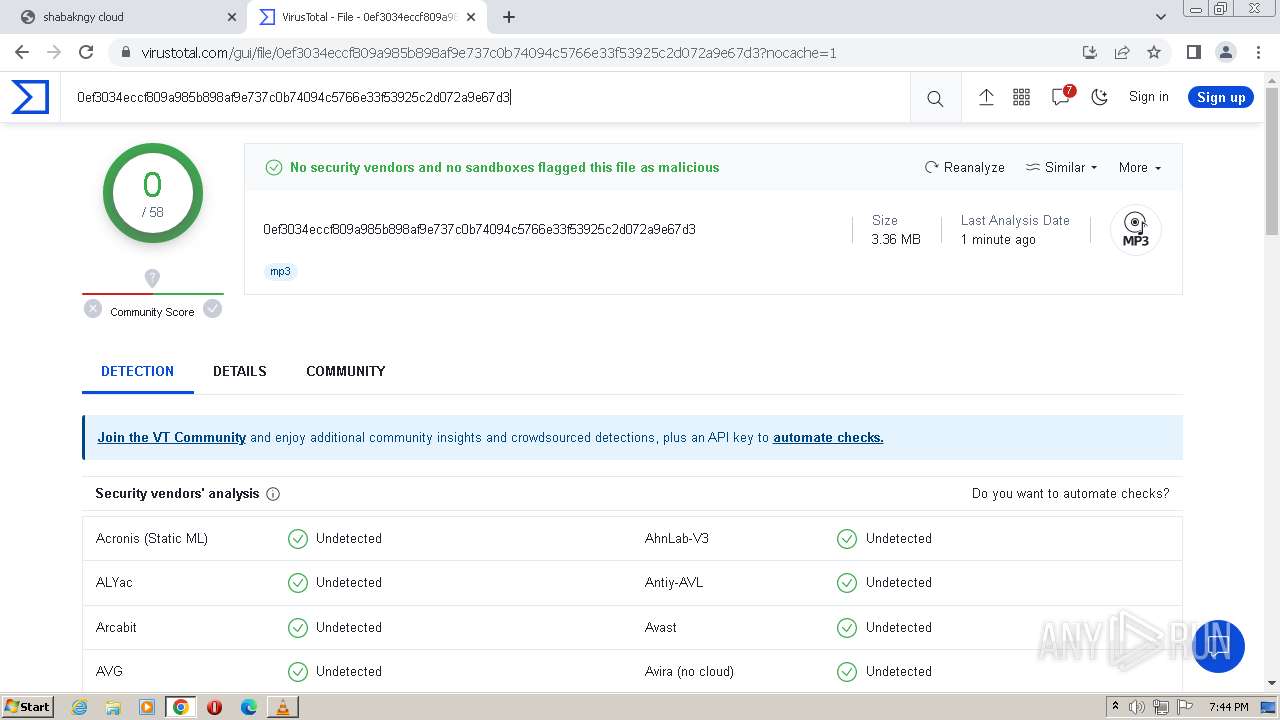Screen dimensions: 1280x720
Task: Click Do you want to automate checks
Action: click(1070, 493)
